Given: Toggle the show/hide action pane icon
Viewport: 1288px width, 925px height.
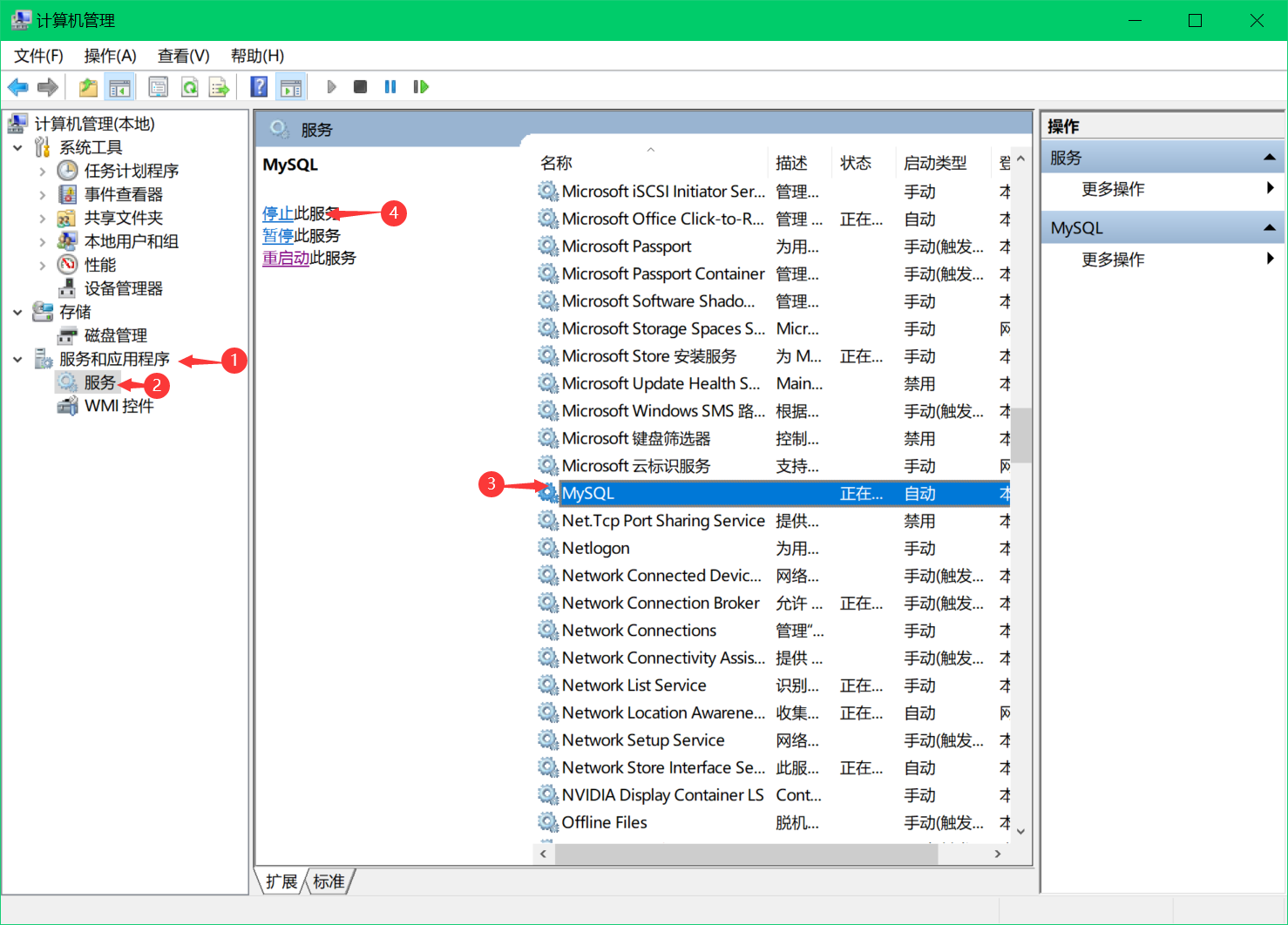Looking at the screenshot, I should click(x=291, y=87).
